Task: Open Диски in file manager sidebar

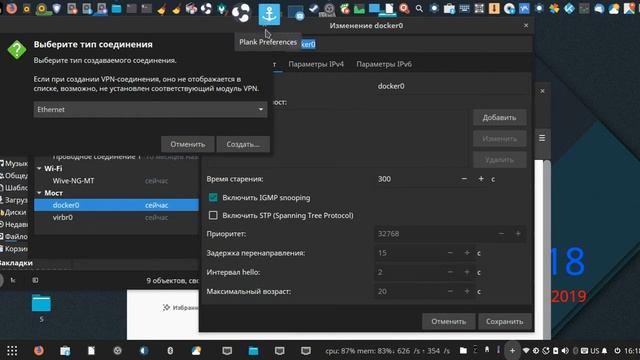Action: pos(14,212)
